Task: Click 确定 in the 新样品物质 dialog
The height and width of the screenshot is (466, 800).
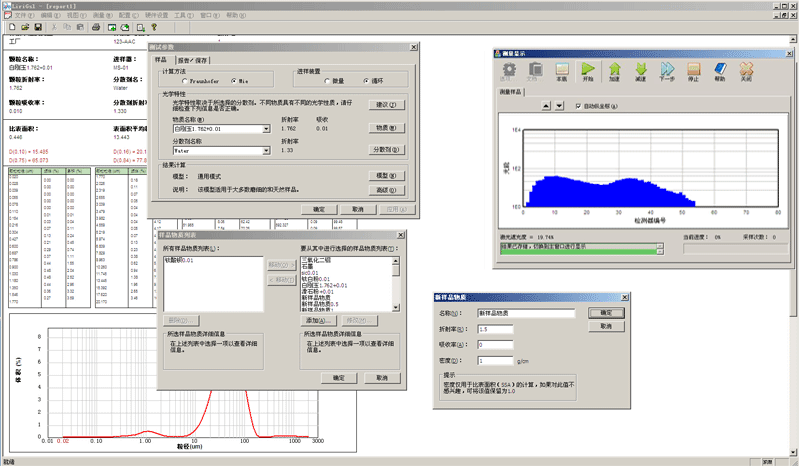Action: coord(606,313)
